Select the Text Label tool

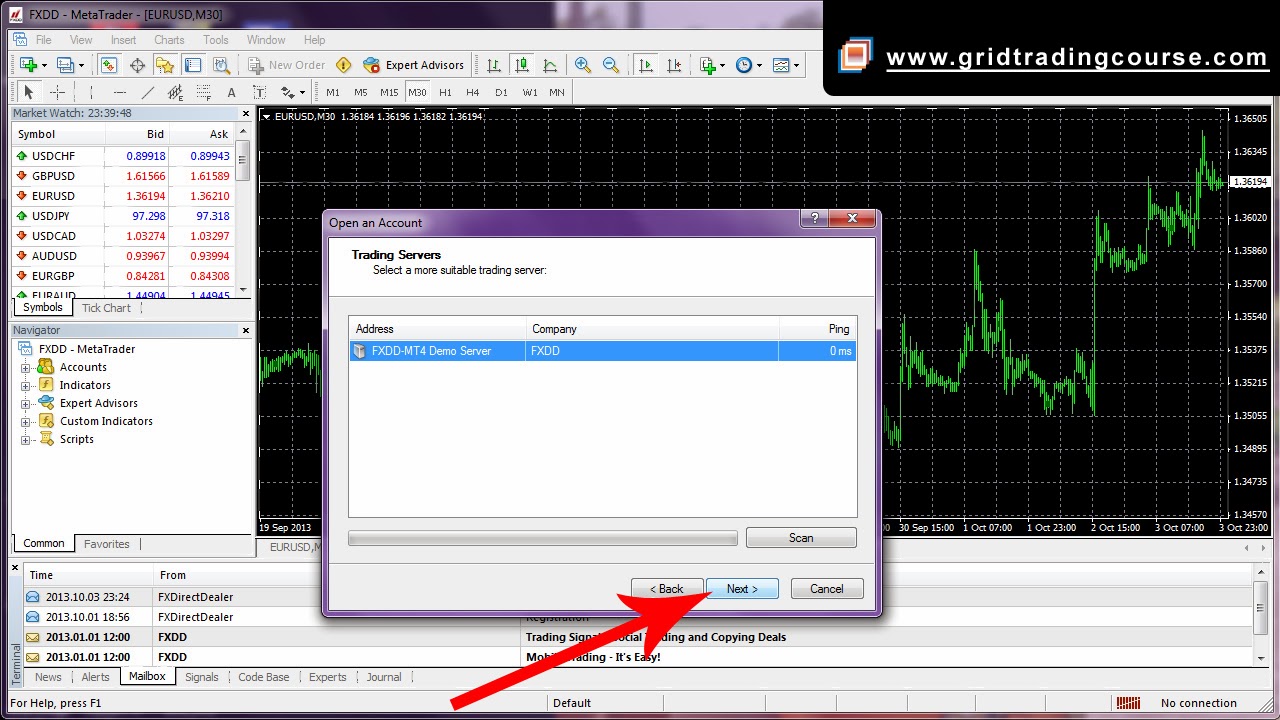pos(259,92)
